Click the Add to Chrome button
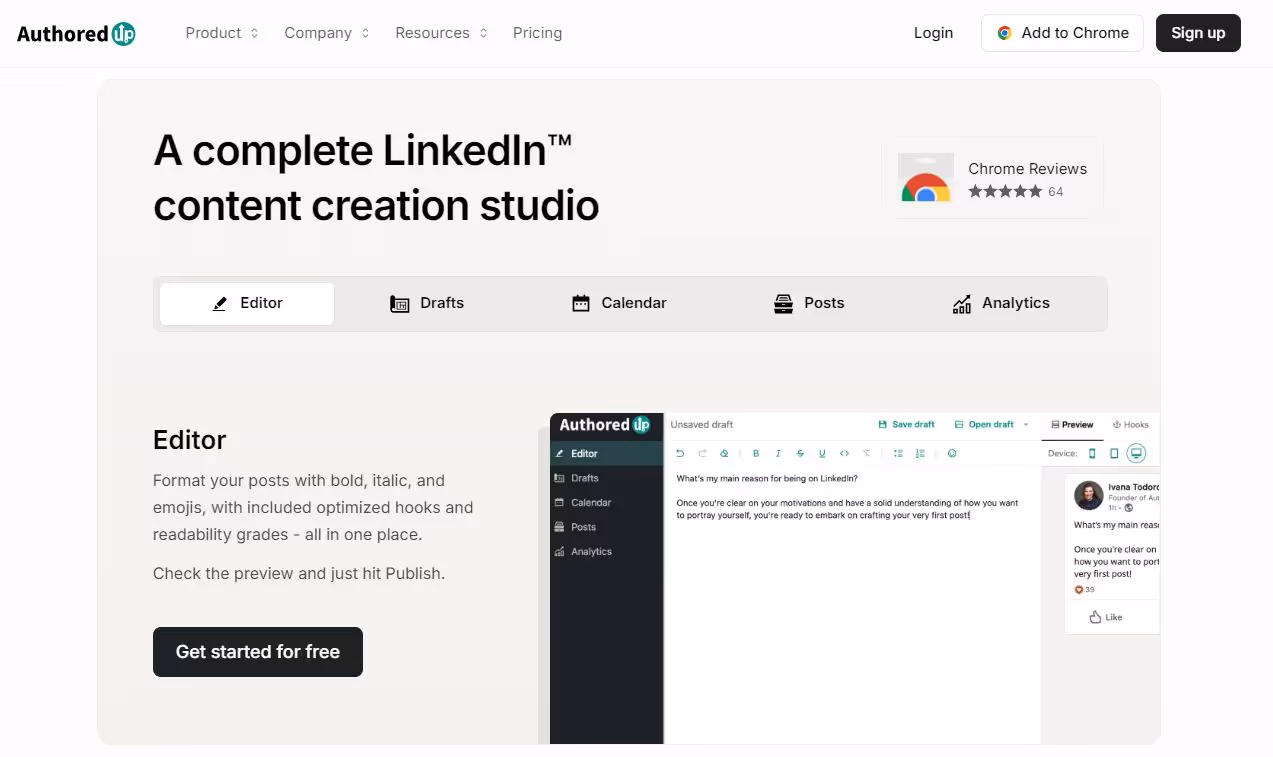This screenshot has height=757, width=1273. point(1062,33)
